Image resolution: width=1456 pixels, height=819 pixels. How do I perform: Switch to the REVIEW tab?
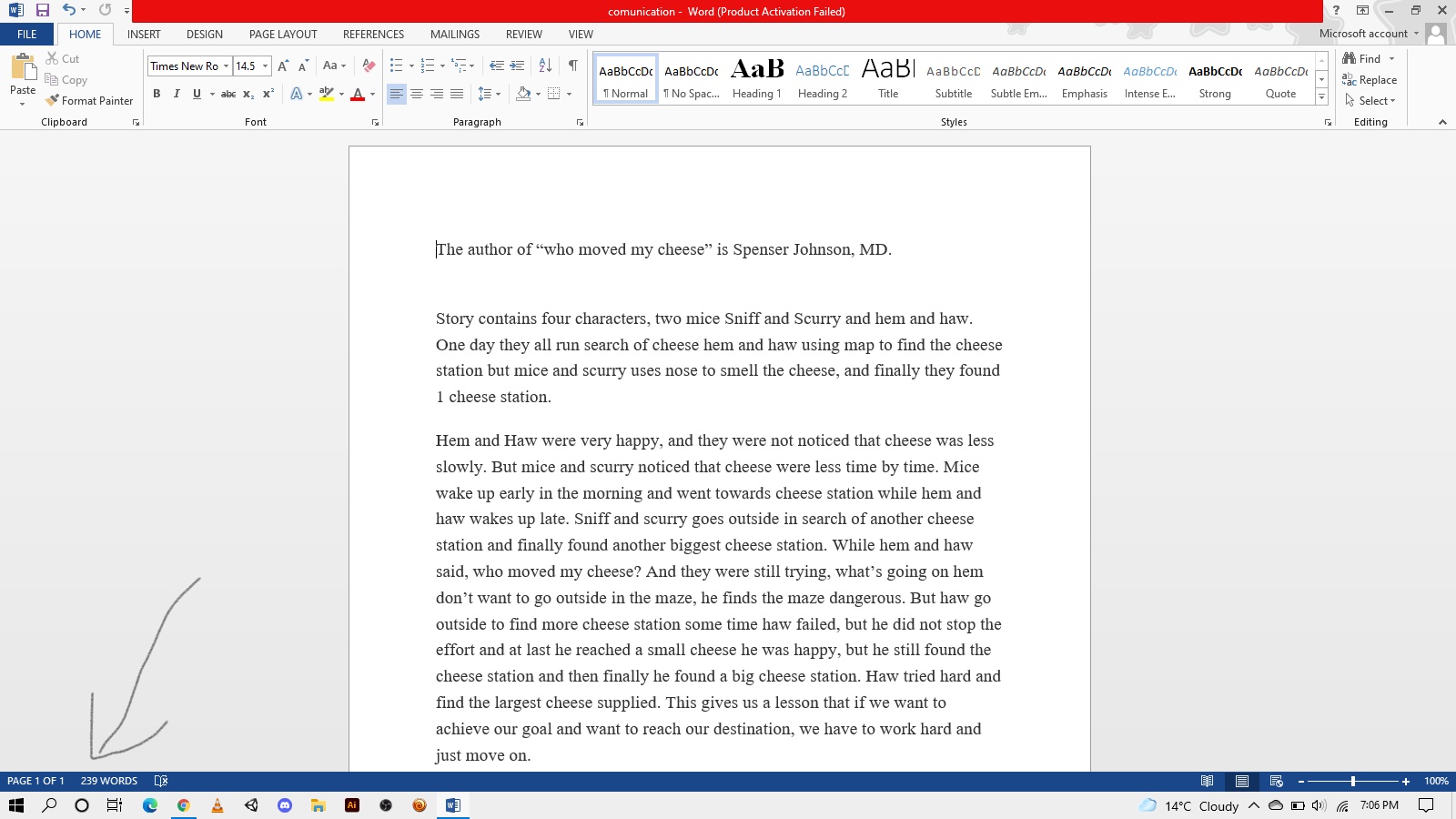tap(524, 35)
